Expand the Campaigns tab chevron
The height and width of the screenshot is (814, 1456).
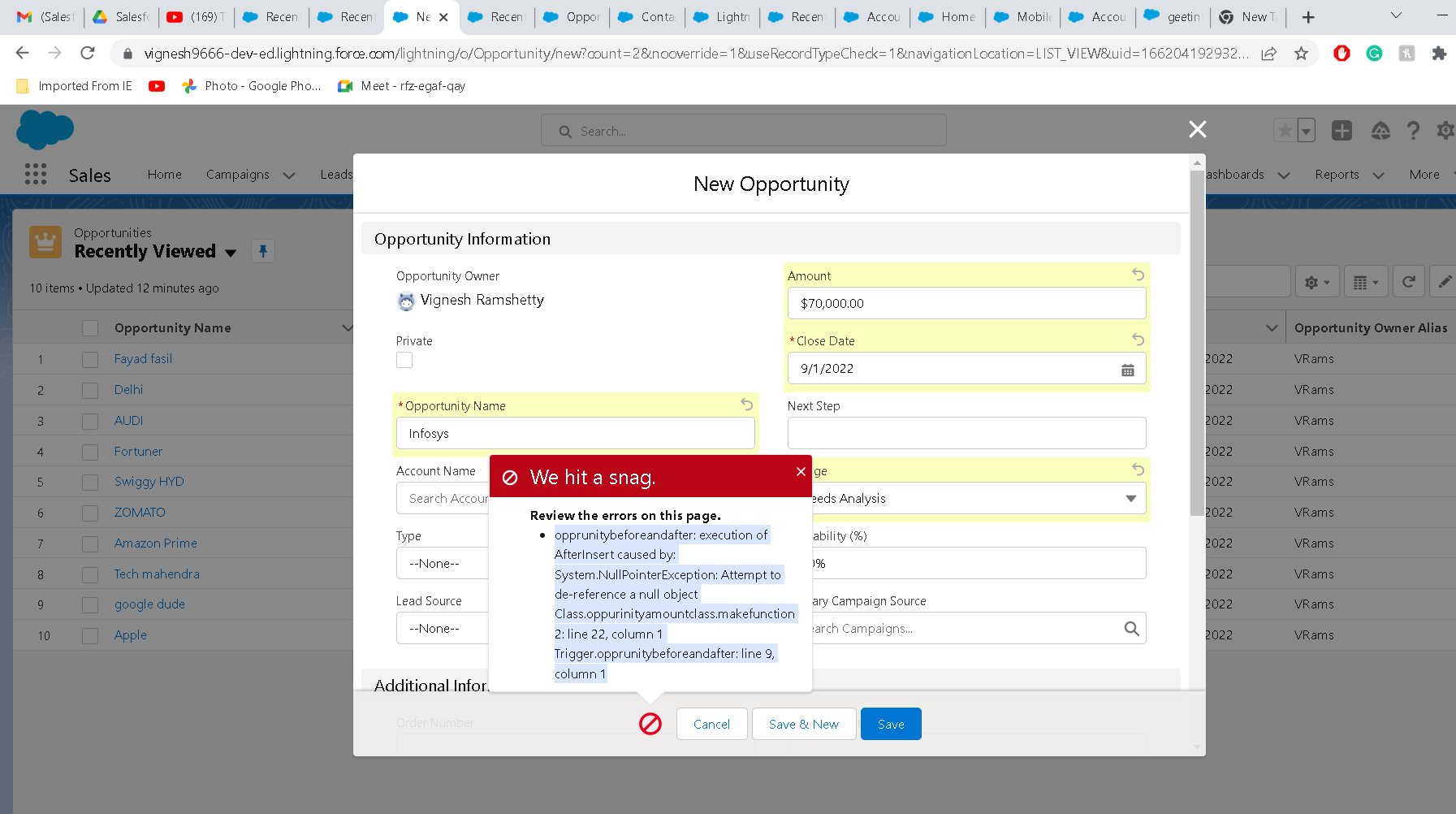pos(289,175)
